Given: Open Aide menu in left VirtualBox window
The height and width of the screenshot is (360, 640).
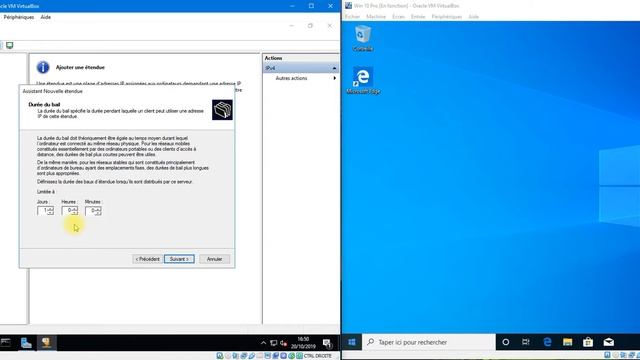Looking at the screenshot, I should click(x=46, y=17).
